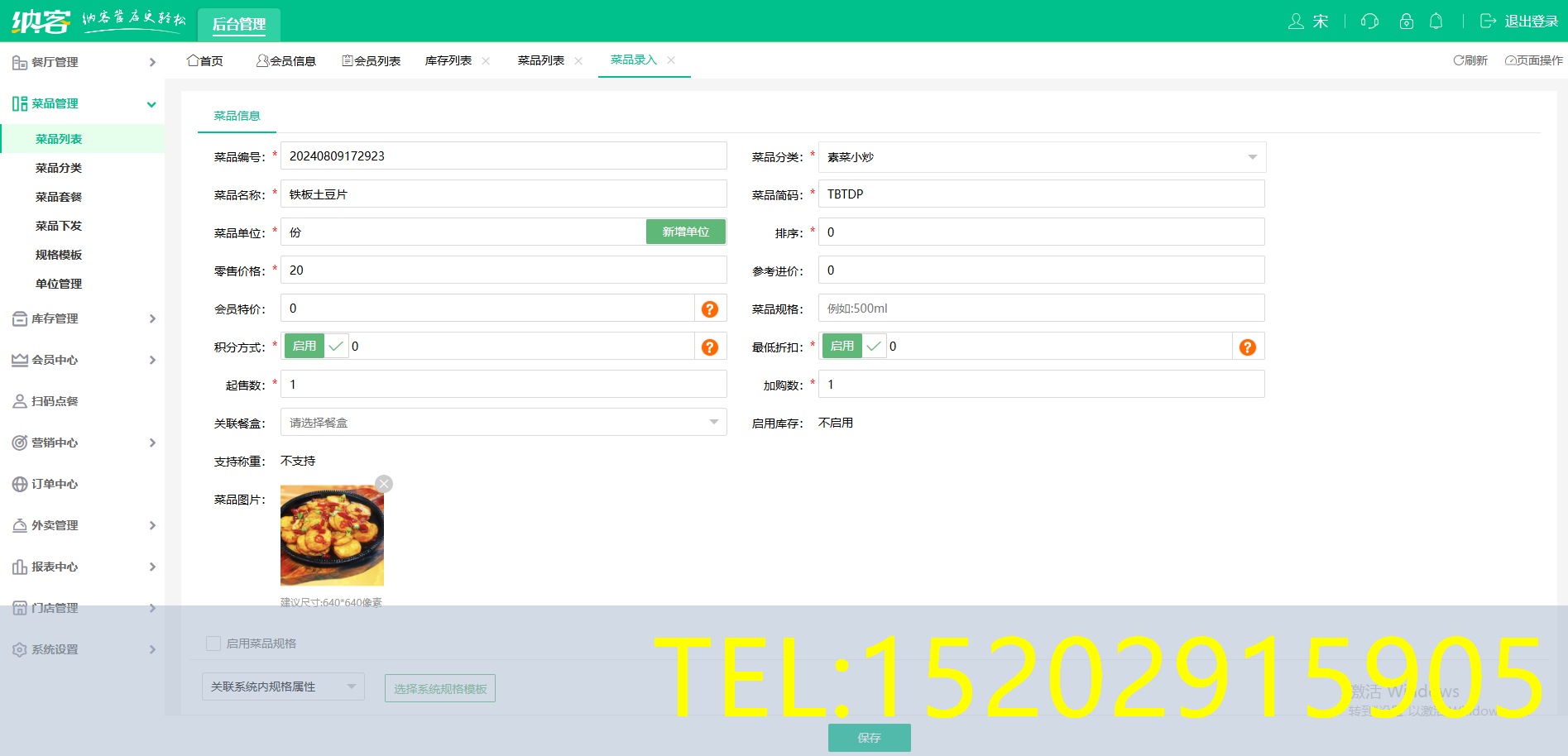
Task: Remove the dish photo via its X badge
Action: pyautogui.click(x=383, y=483)
